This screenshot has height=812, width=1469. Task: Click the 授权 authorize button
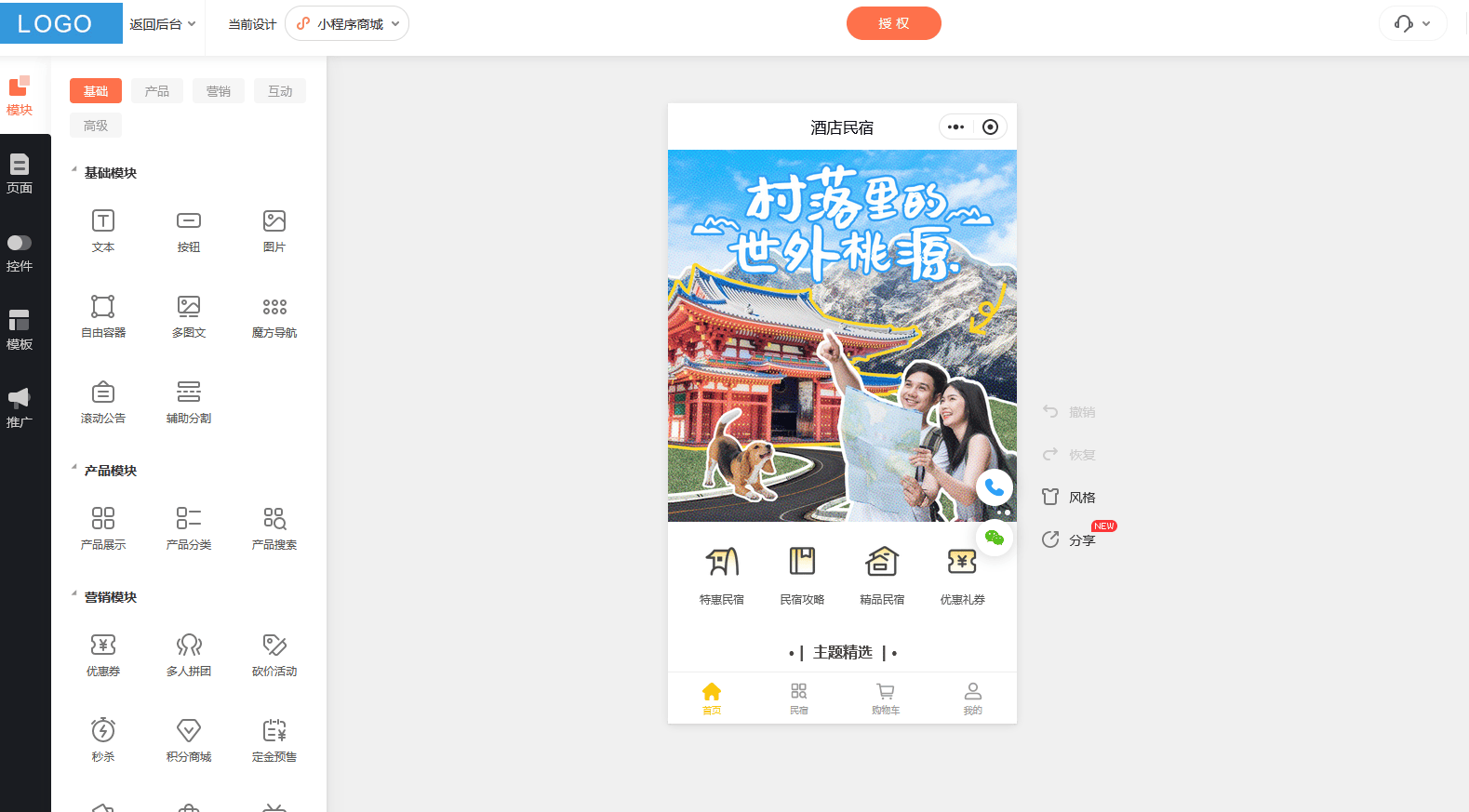[894, 23]
